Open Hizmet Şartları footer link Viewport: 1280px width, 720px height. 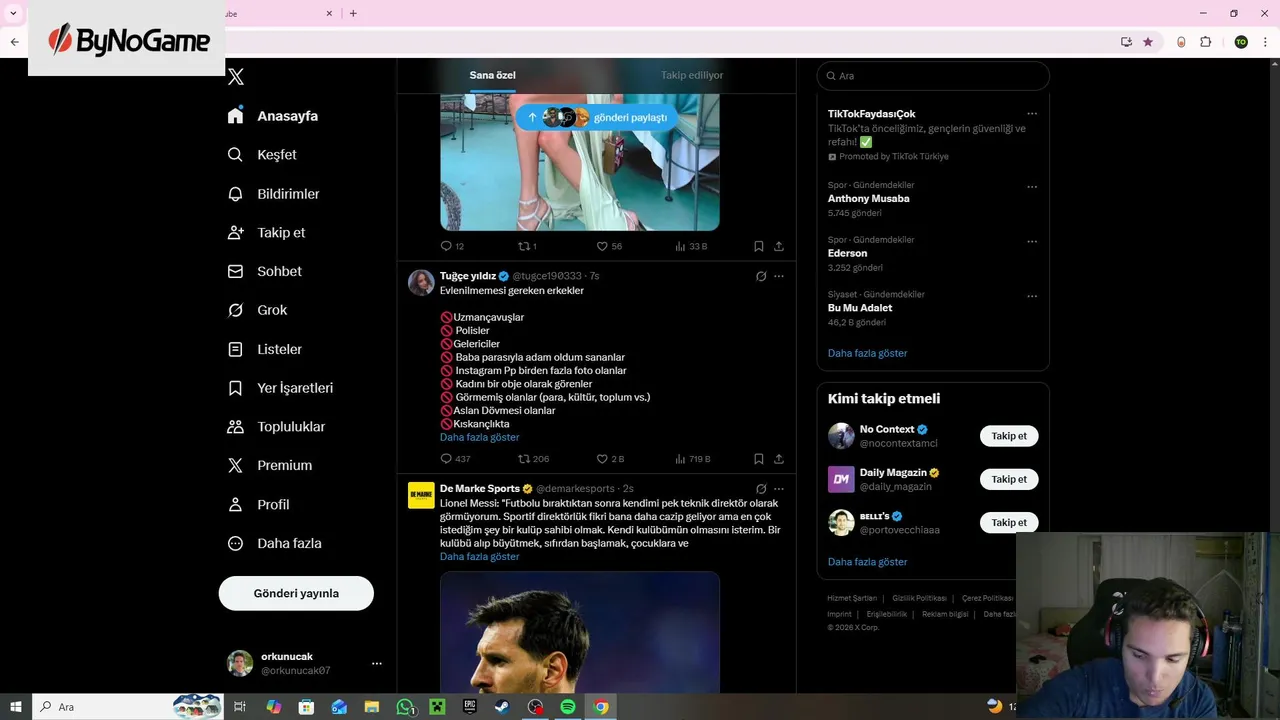852,598
